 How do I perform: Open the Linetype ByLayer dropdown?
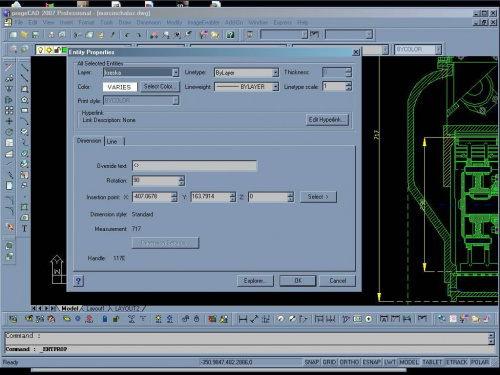pyautogui.click(x=275, y=72)
